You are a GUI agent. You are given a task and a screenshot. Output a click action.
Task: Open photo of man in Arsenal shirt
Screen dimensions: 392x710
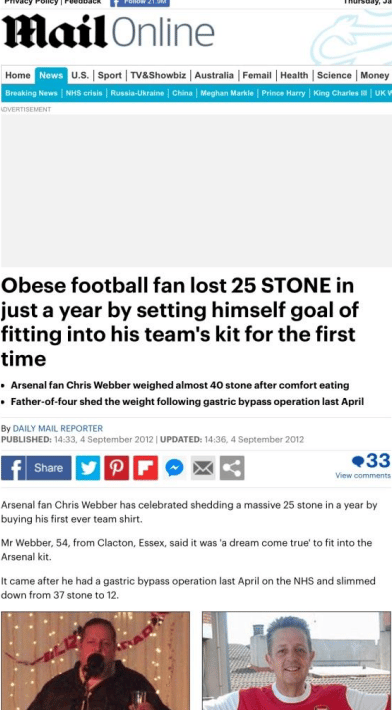tap(296, 661)
